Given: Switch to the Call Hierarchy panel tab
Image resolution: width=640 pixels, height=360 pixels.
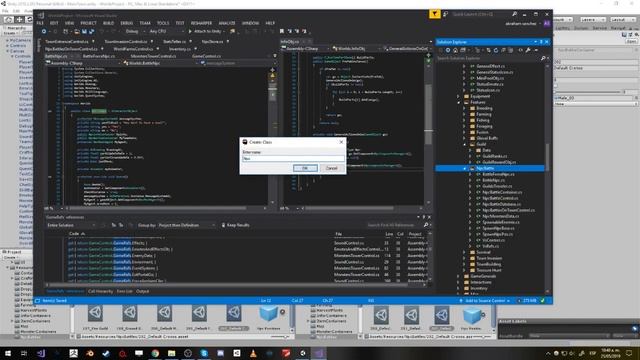Looking at the screenshot, I should point(100,291).
